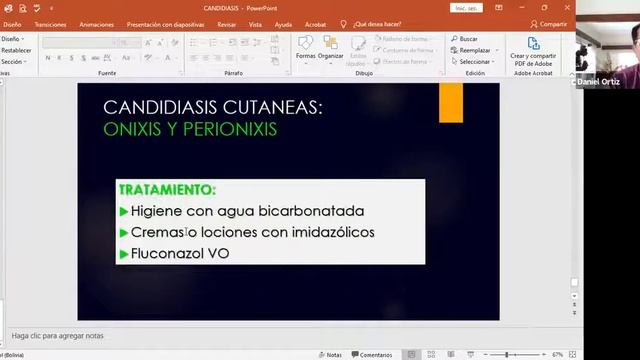Open the ribbon display options icon
The width and height of the screenshot is (640, 360).
(x=499, y=8)
